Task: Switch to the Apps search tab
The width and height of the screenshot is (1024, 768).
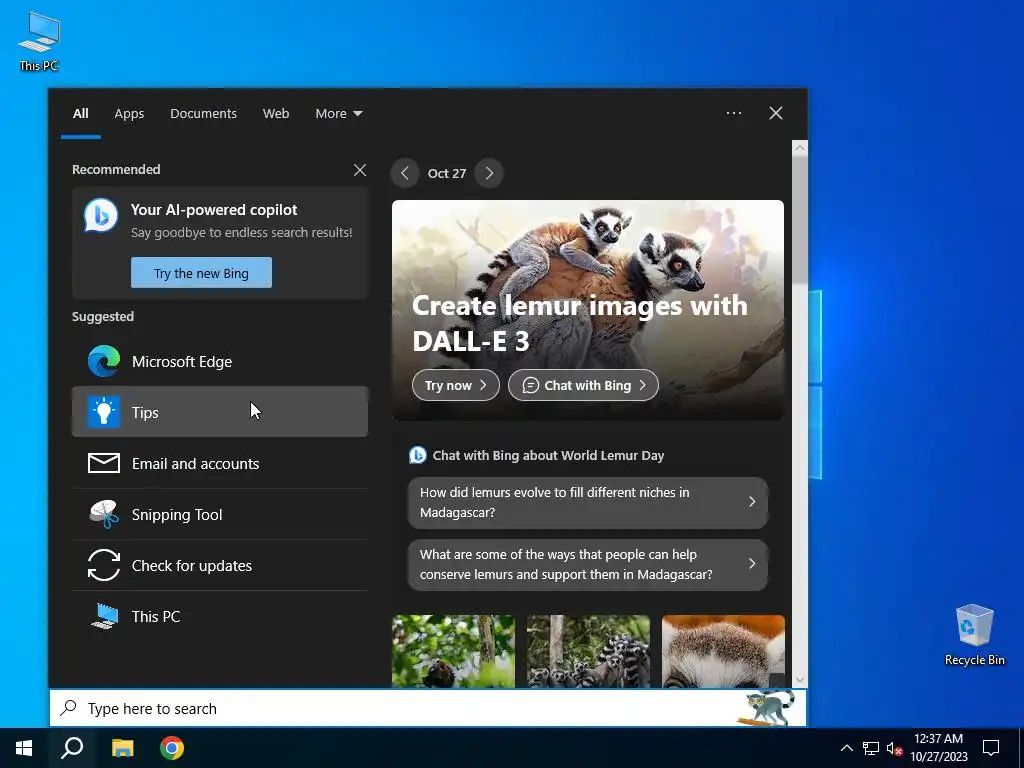Action: coord(129,114)
